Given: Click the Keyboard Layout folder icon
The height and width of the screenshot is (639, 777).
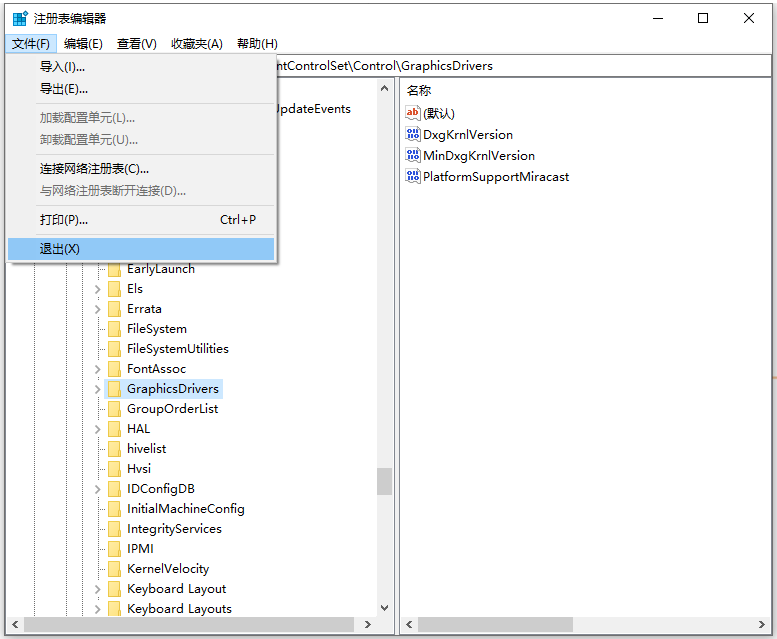Looking at the screenshot, I should click(x=114, y=589).
